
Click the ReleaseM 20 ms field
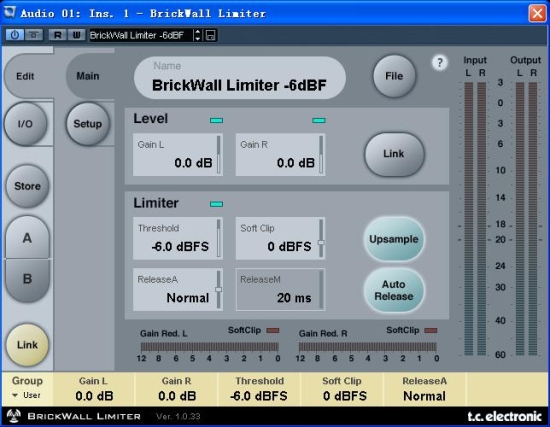[x=280, y=290]
